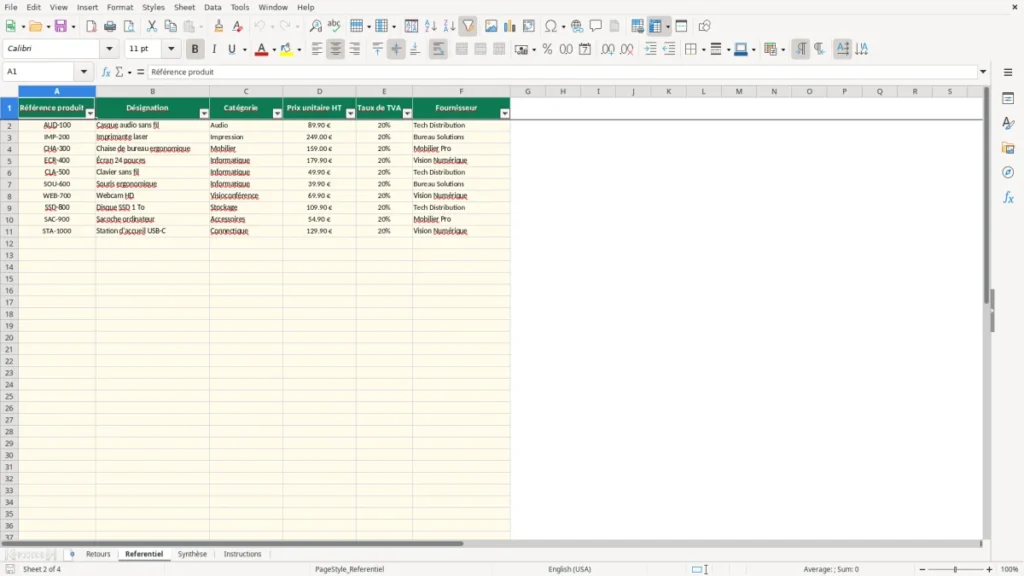Insert chart from toolbar
This screenshot has height=576, width=1024.
[509, 26]
